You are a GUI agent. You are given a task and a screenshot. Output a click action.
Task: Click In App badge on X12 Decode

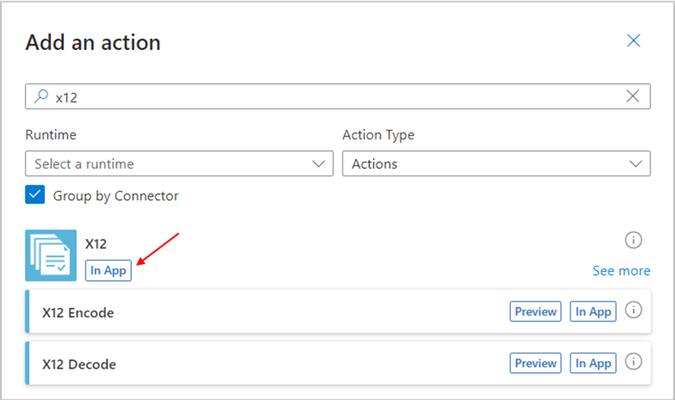pyautogui.click(x=593, y=363)
